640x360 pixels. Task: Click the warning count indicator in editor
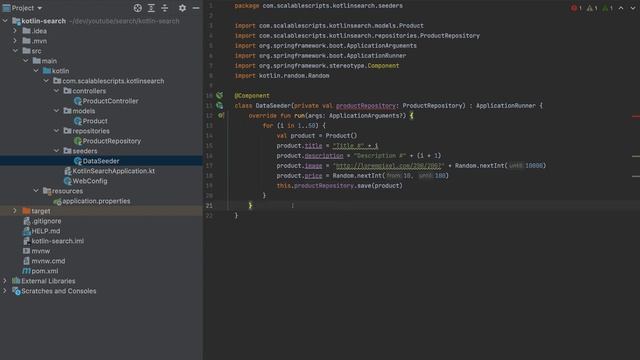tap(592, 8)
